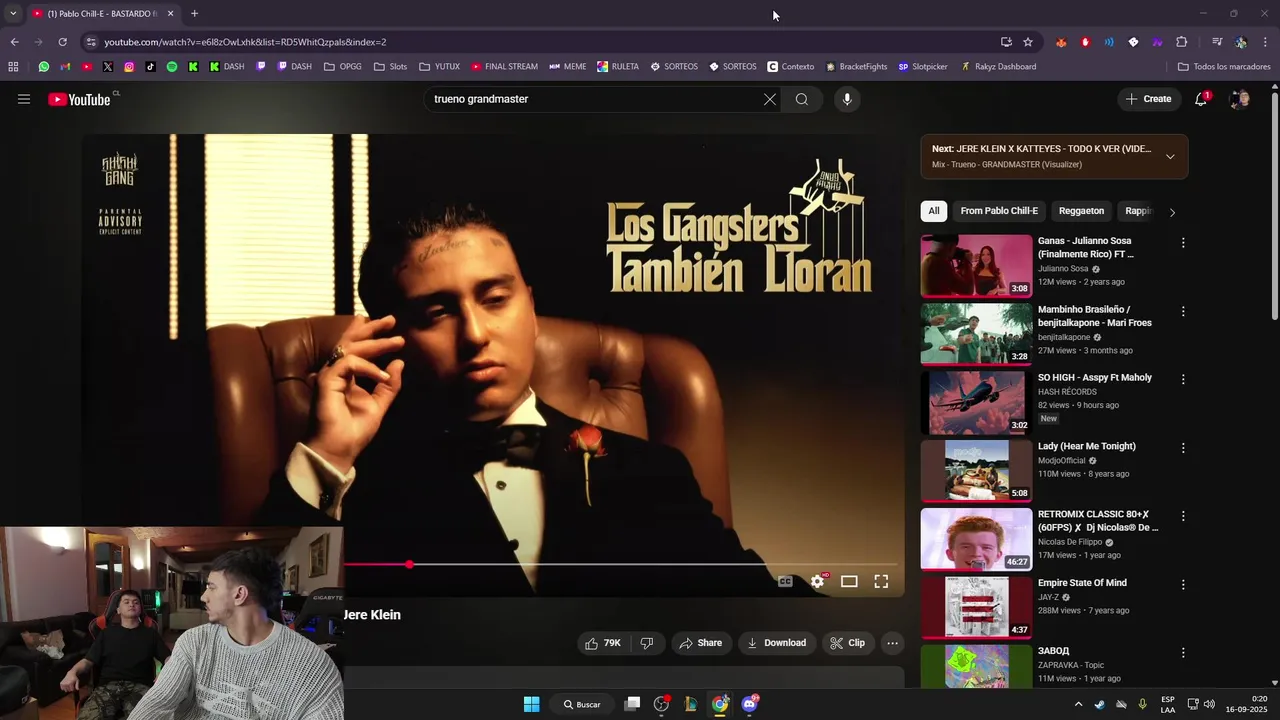Play the Ganas - Julianno Sosa thumbnail
This screenshot has width=1280, height=720.
pyautogui.click(x=976, y=266)
